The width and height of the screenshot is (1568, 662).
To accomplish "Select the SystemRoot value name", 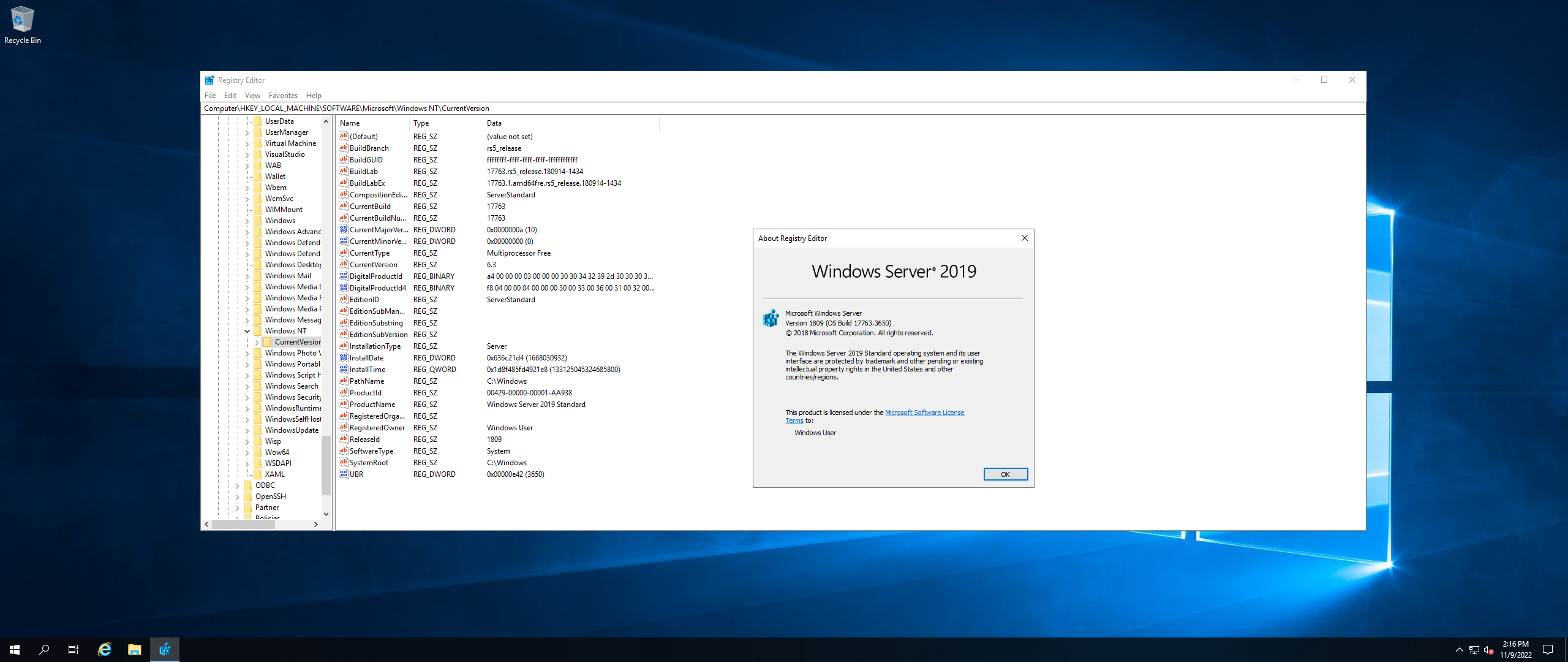I will pos(369,462).
